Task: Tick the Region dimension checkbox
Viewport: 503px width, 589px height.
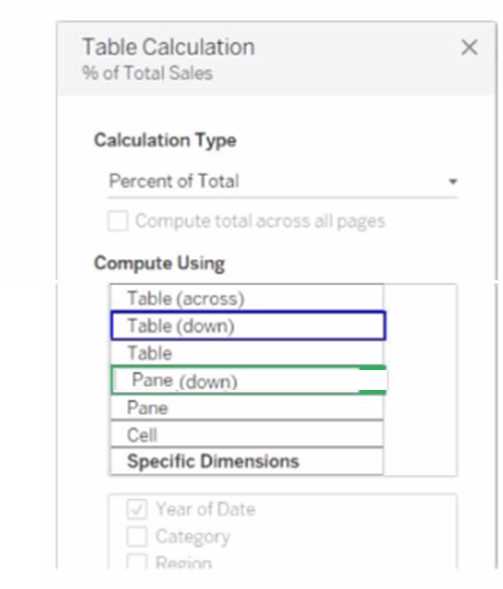Action: pyautogui.click(x=137, y=562)
